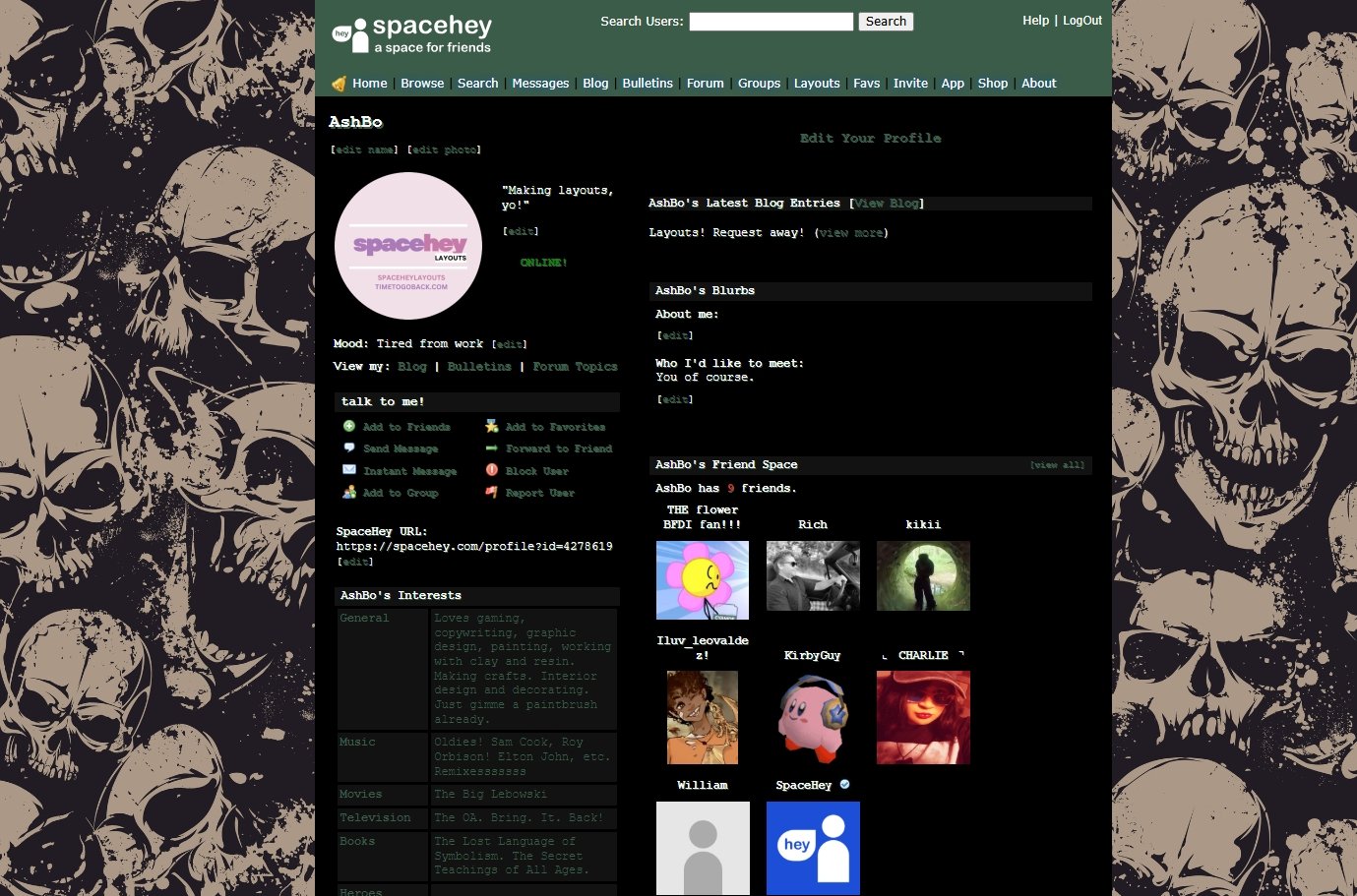Go to Layouts in the navigation bar
Viewport: 1357px width, 896px height.
[817, 84]
